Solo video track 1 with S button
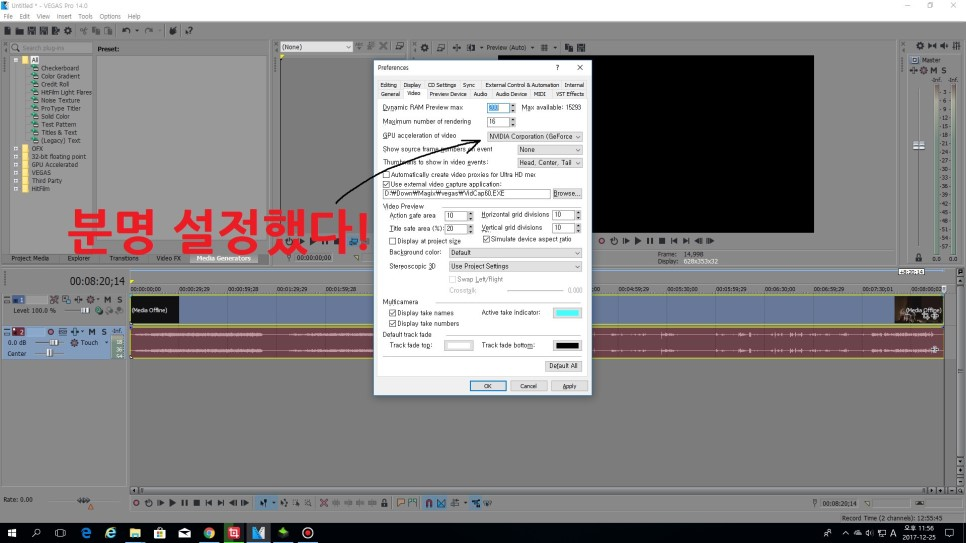This screenshot has width=966, height=543. [x=120, y=300]
